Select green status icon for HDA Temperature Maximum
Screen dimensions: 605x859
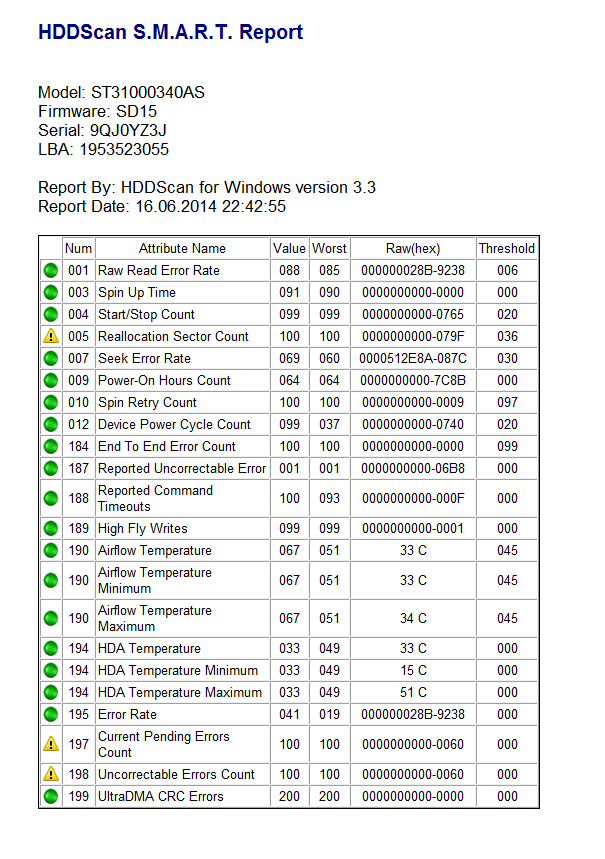point(50,693)
